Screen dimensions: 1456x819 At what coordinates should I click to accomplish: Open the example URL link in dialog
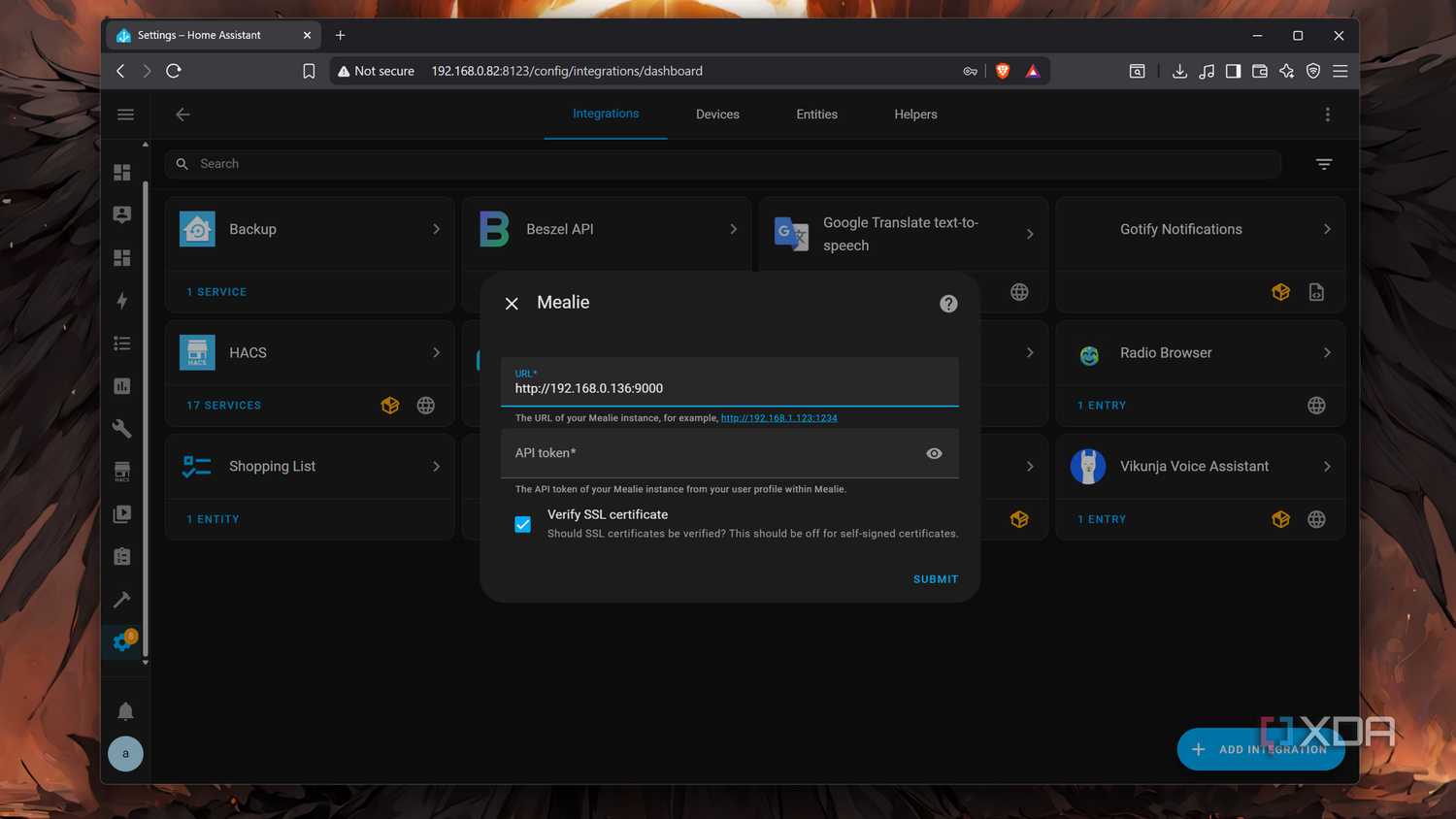click(x=779, y=418)
